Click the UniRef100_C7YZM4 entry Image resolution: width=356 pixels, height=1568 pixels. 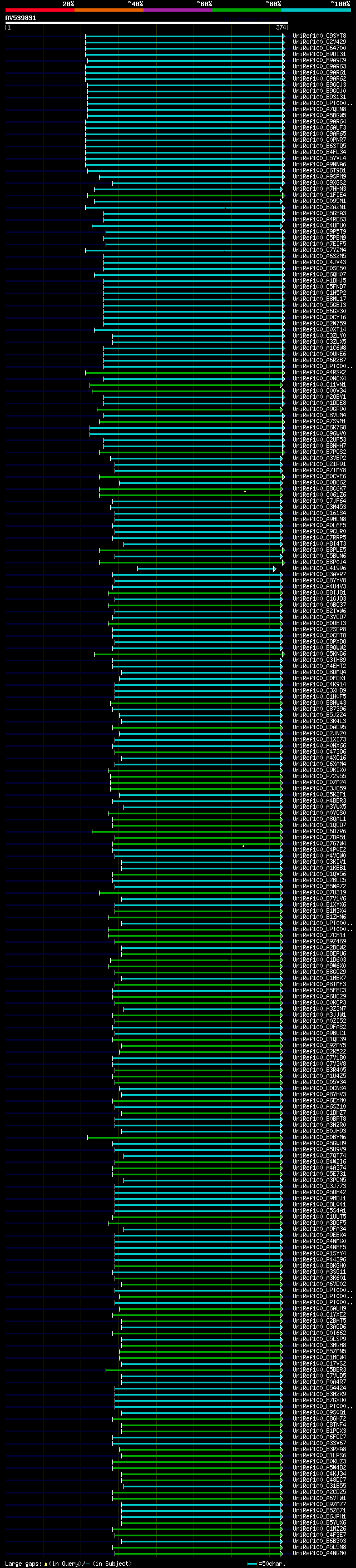tap(319, 250)
